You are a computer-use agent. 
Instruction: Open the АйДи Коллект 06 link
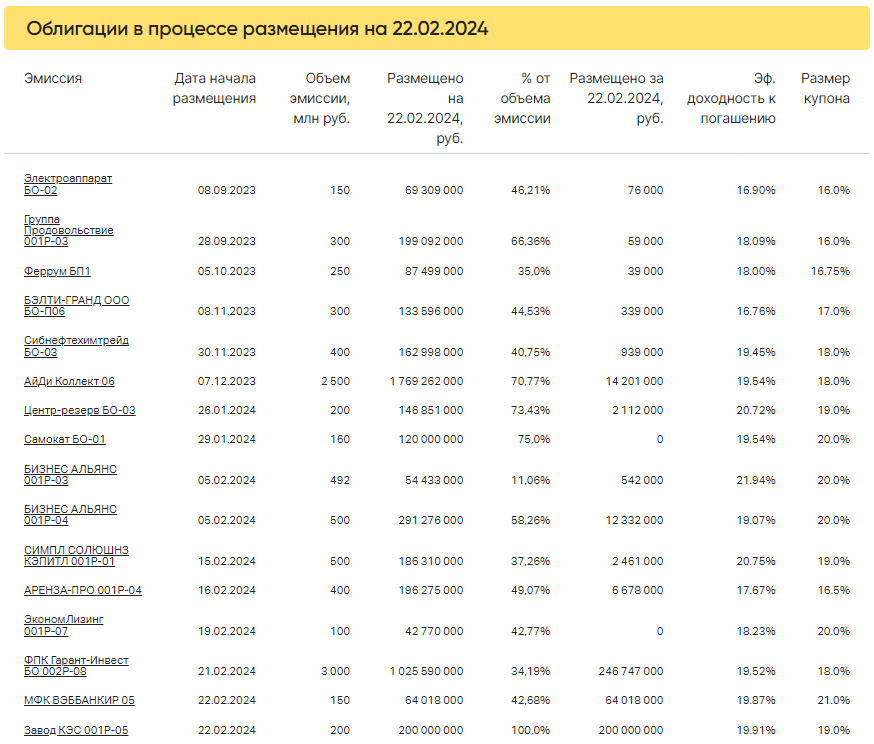69,381
